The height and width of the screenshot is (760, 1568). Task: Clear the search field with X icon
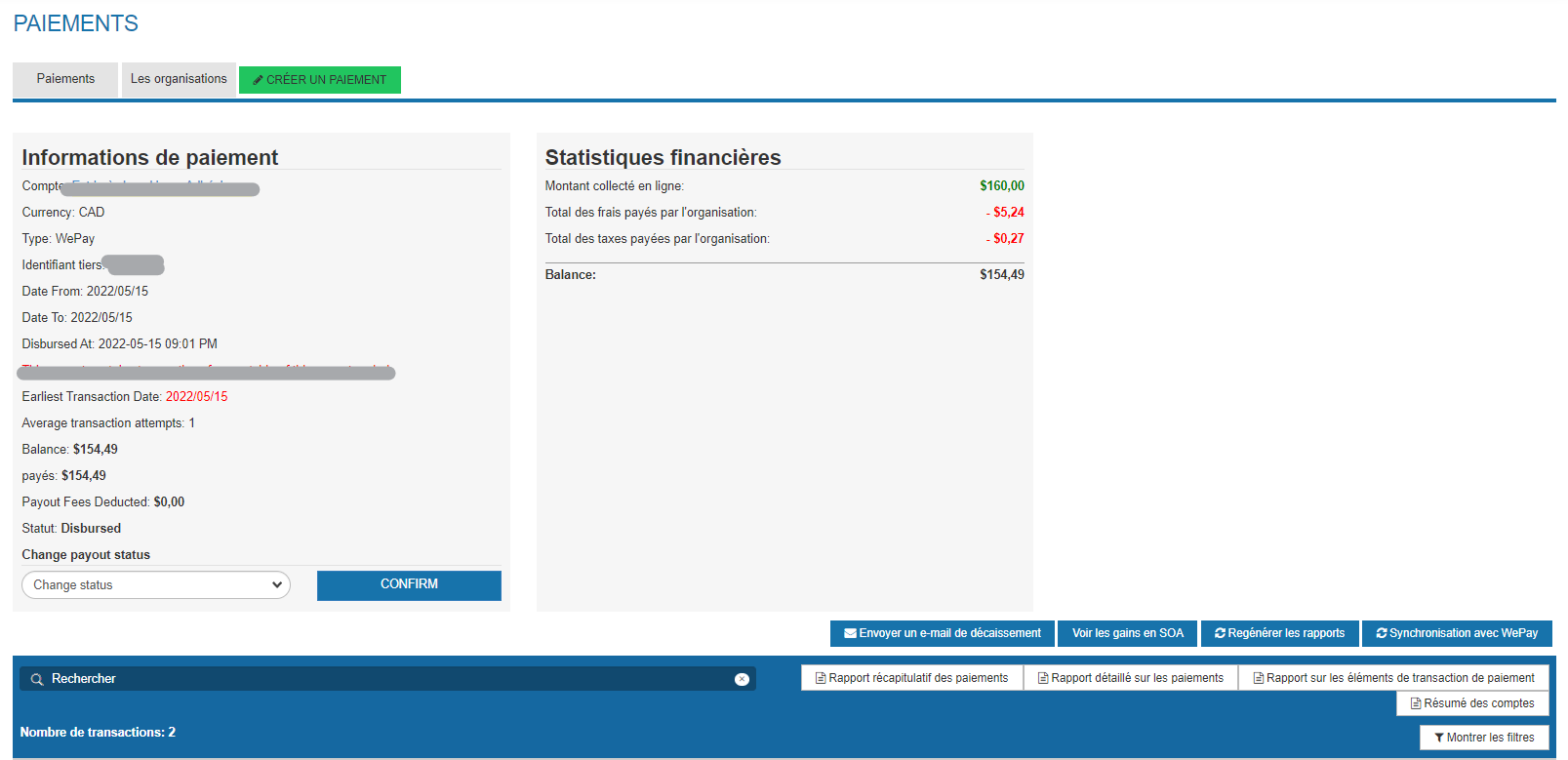coord(742,679)
